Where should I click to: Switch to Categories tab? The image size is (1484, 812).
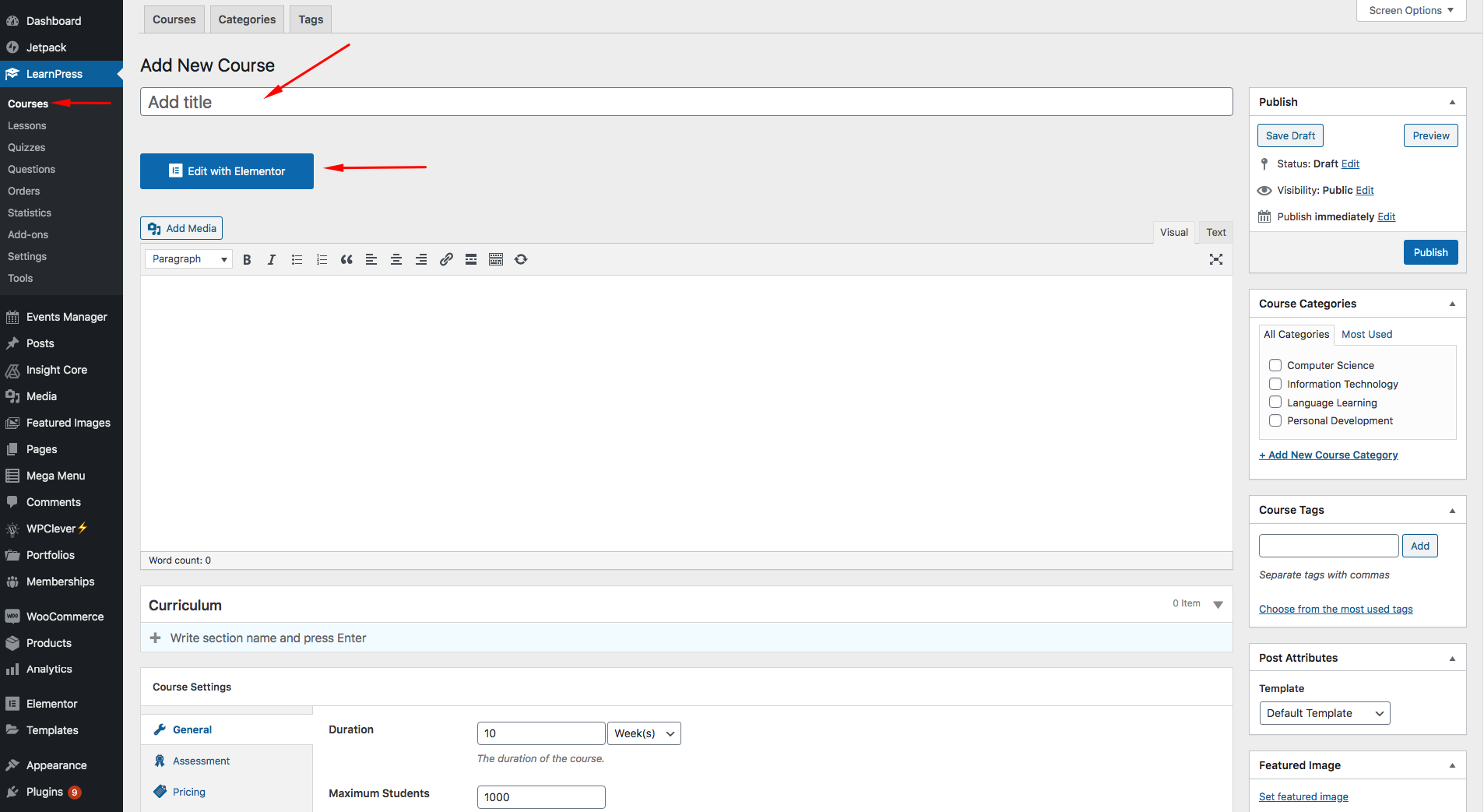247,19
